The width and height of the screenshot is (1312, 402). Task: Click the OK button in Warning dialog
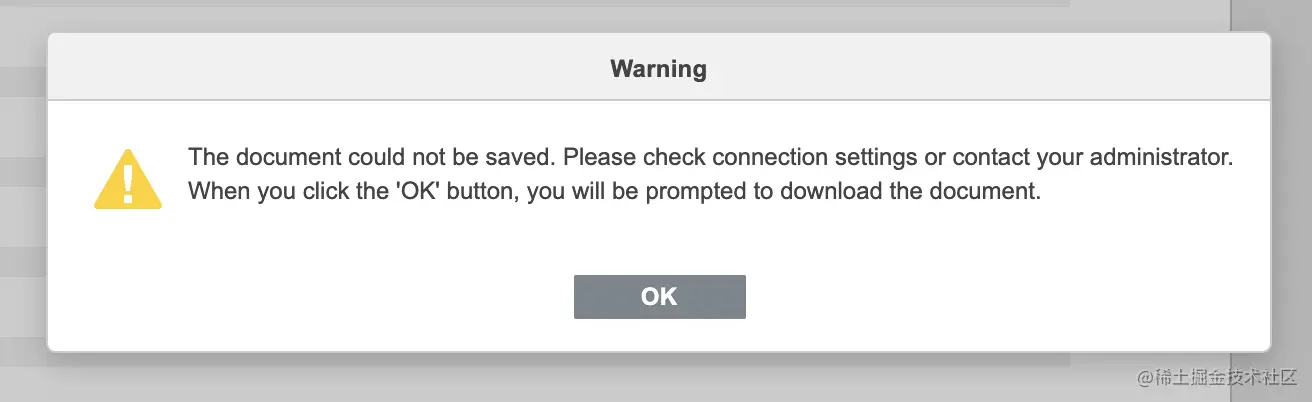click(x=659, y=297)
